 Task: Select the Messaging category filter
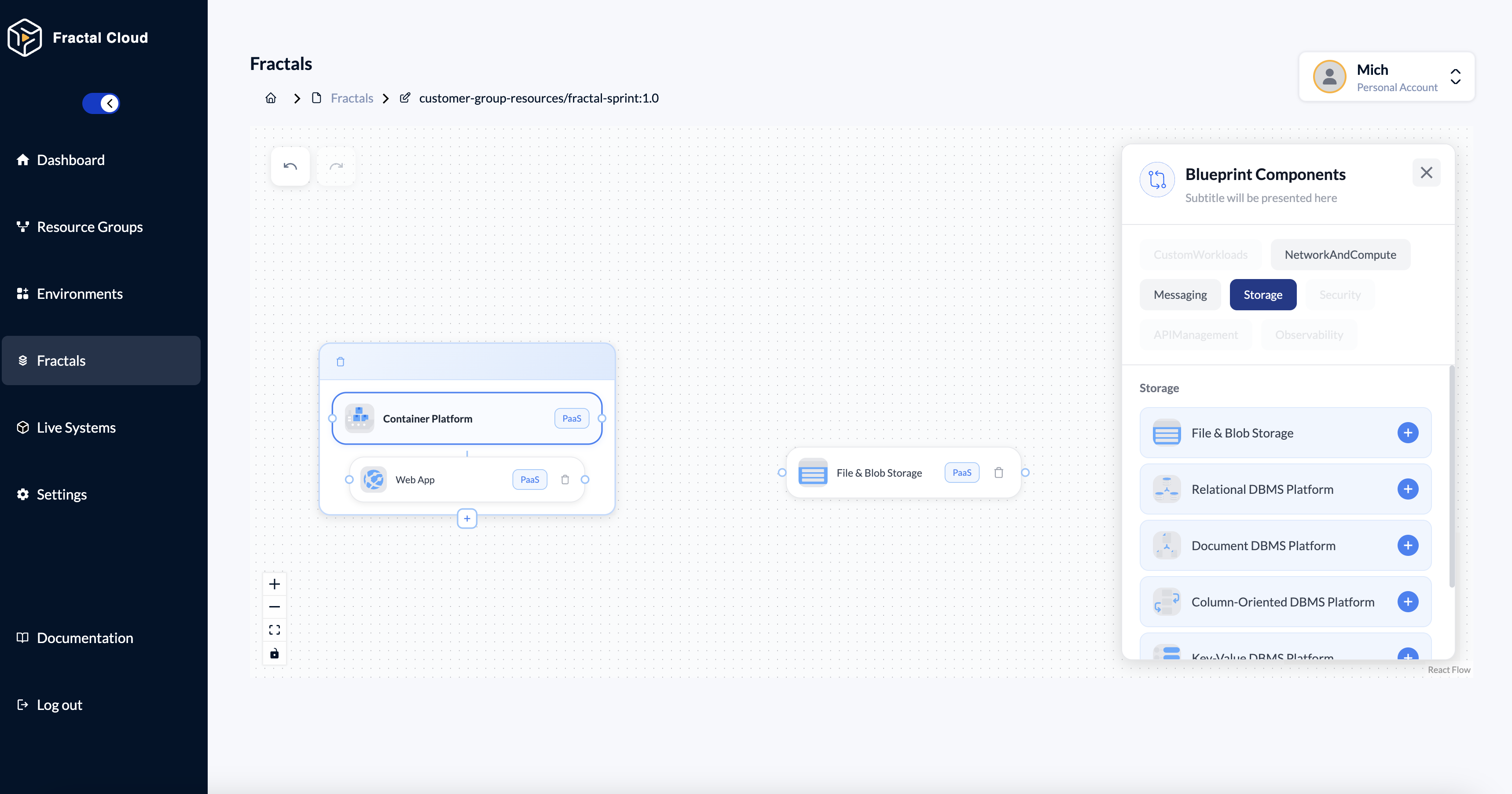tap(1180, 295)
